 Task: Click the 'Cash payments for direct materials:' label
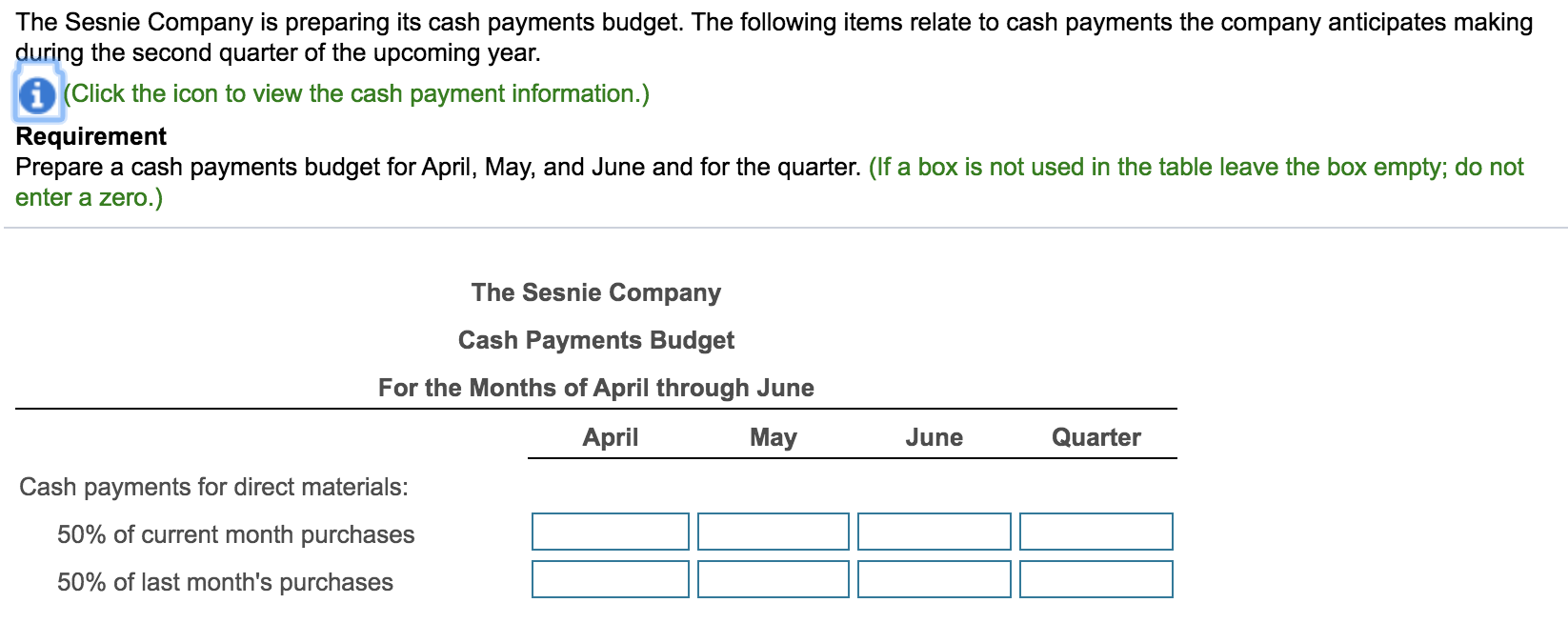[x=213, y=487]
